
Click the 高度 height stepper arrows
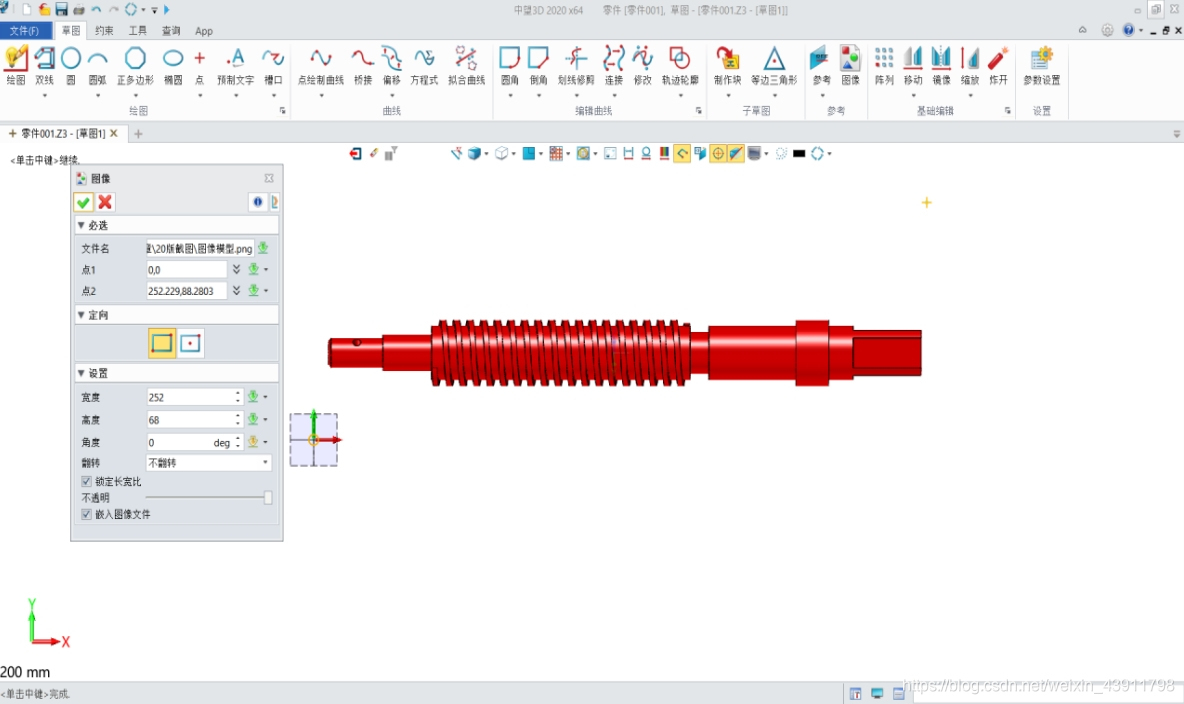coord(238,419)
